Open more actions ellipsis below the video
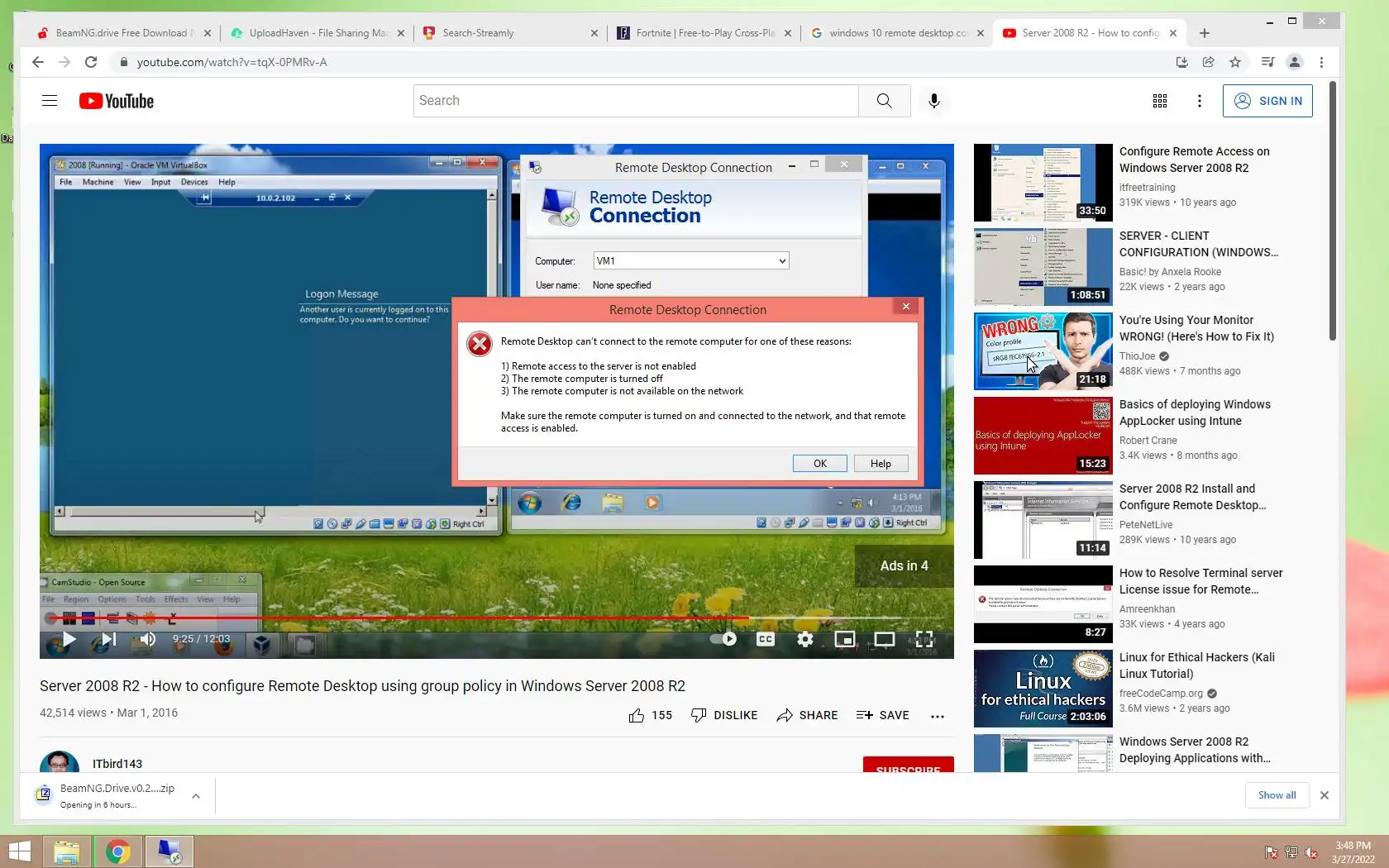The height and width of the screenshot is (868, 1389). point(937,716)
